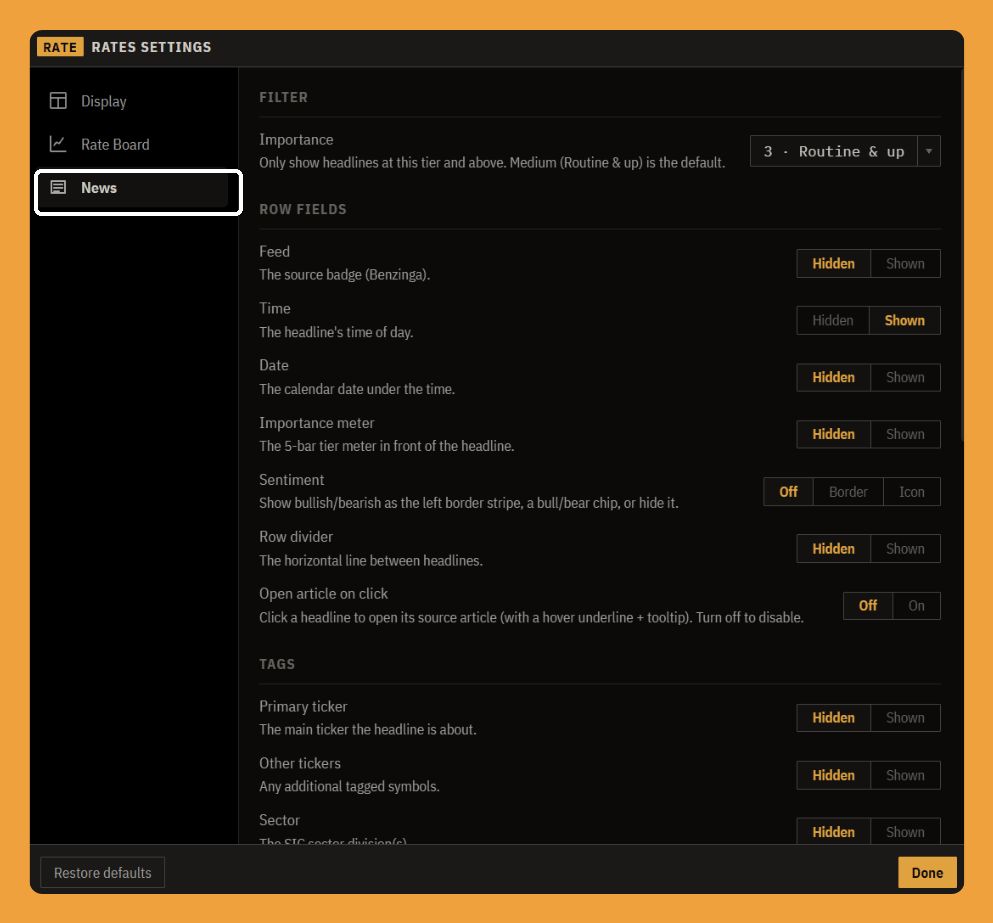Set Feed to Hidden

point(833,264)
